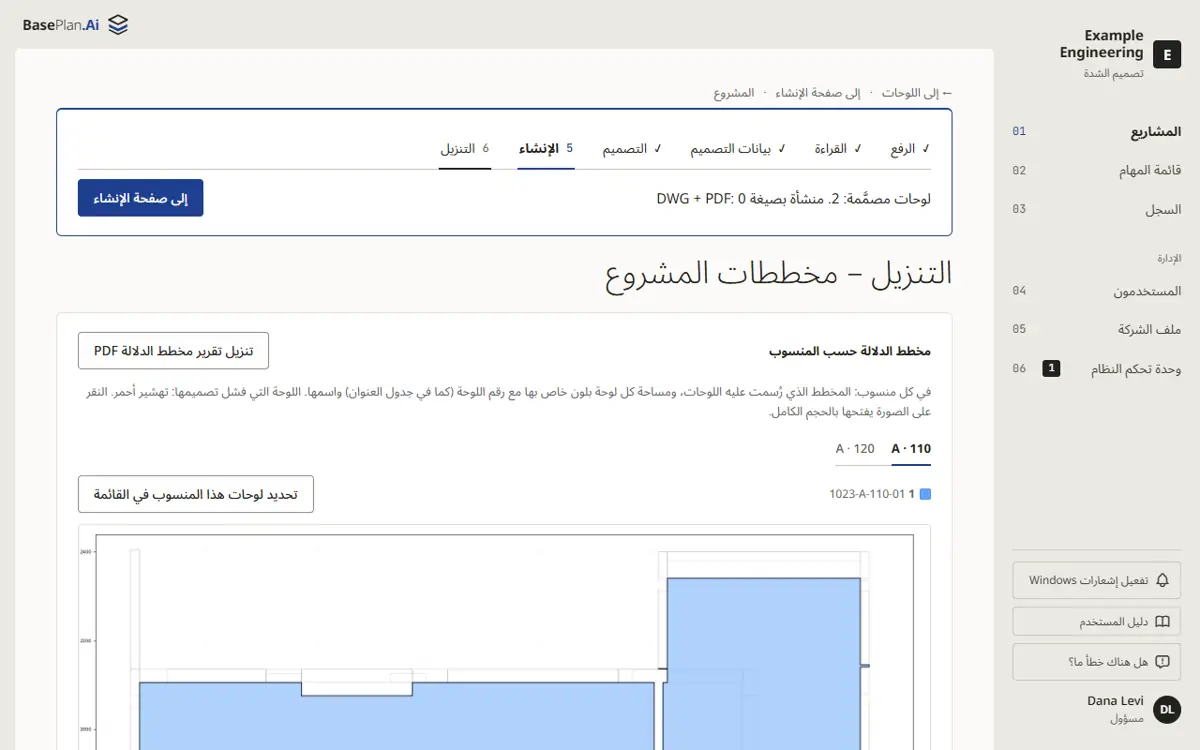Switch to level tab A · 110
This screenshot has width=1200, height=750.
(911, 449)
